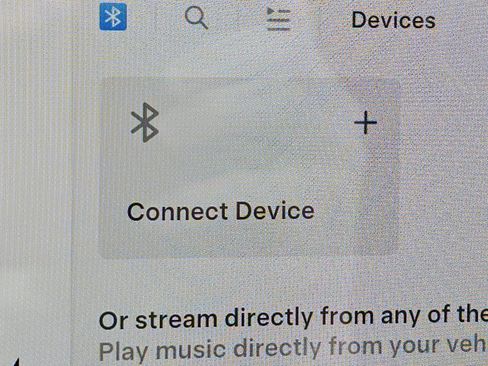488x366 pixels.
Task: Click the black arrow at bottom-left corner
Action: 17,362
